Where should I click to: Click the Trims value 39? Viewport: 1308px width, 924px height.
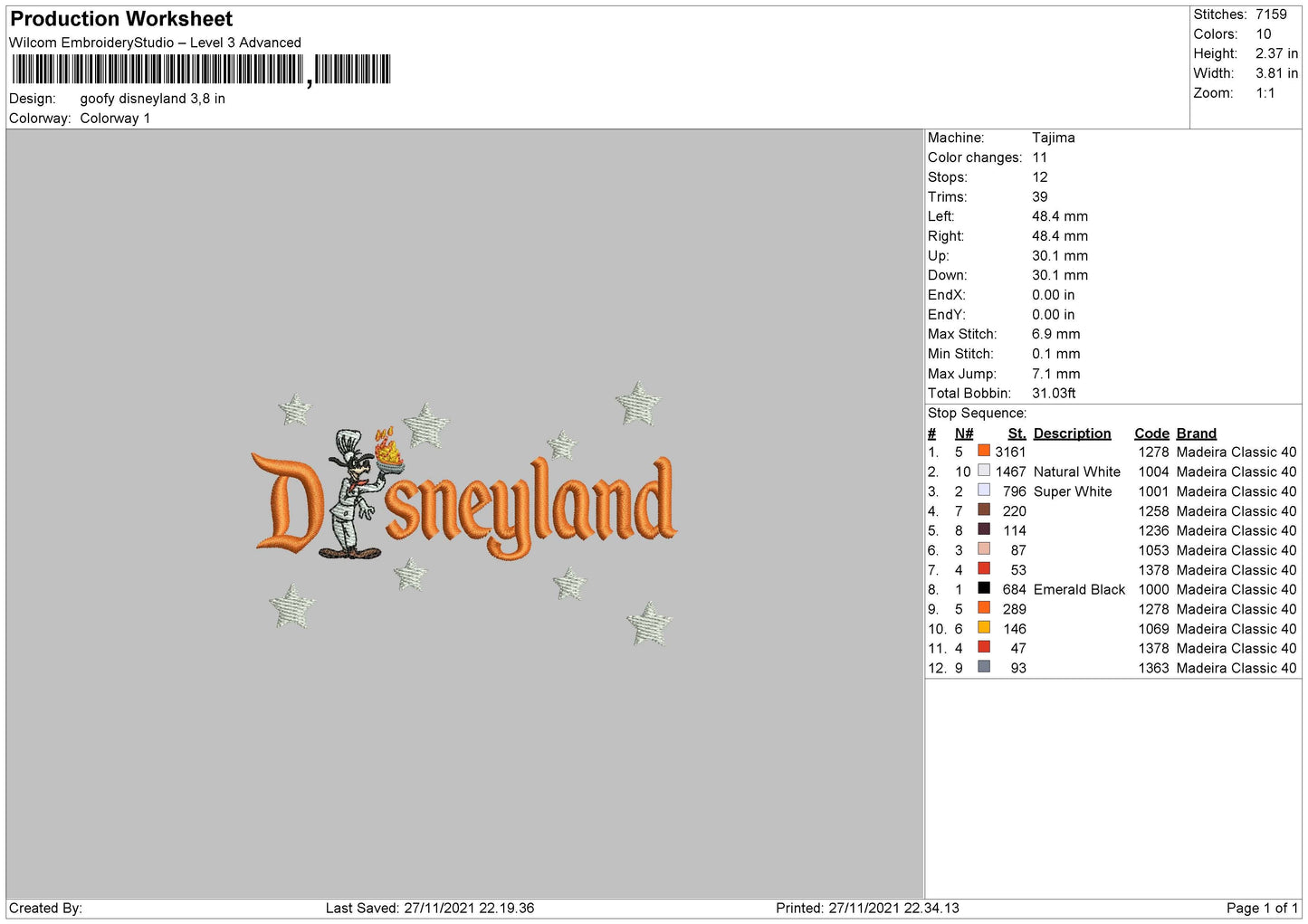1040,197
